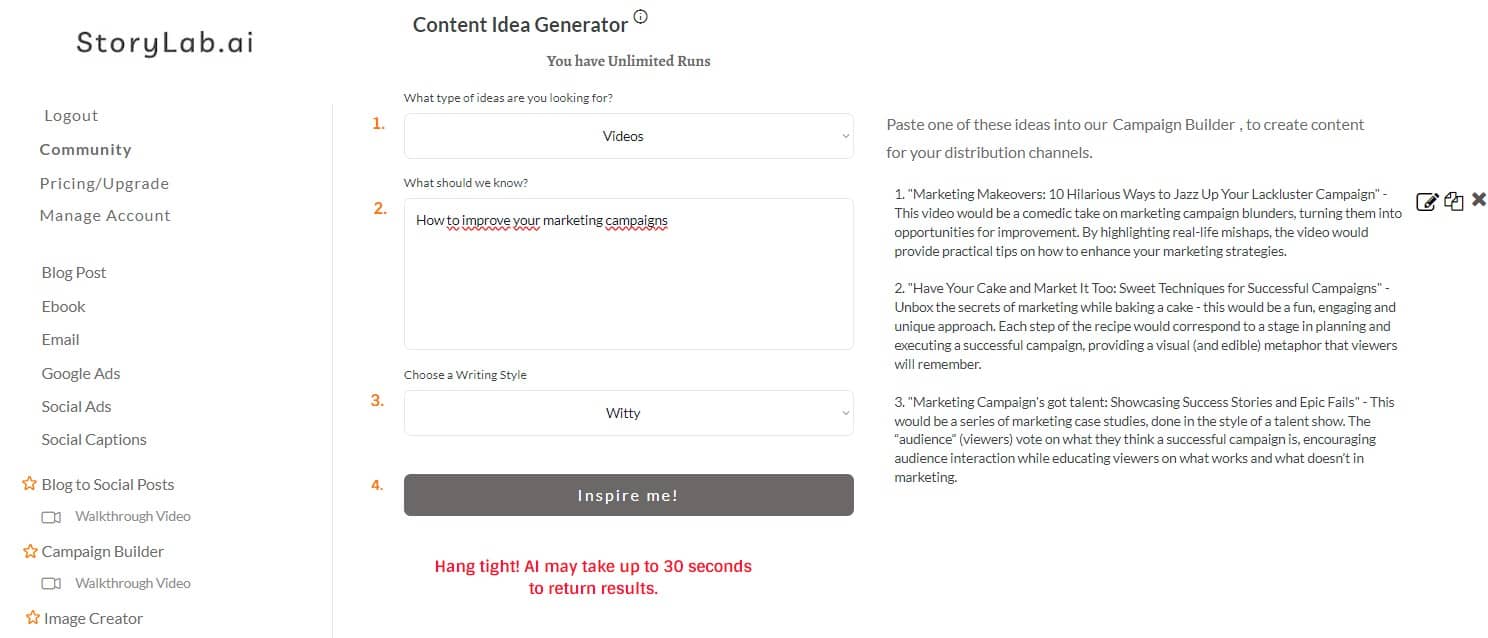Viewport: 1488px width, 638px height.
Task: Open the idea type dropdown showing Videos
Action: point(628,135)
